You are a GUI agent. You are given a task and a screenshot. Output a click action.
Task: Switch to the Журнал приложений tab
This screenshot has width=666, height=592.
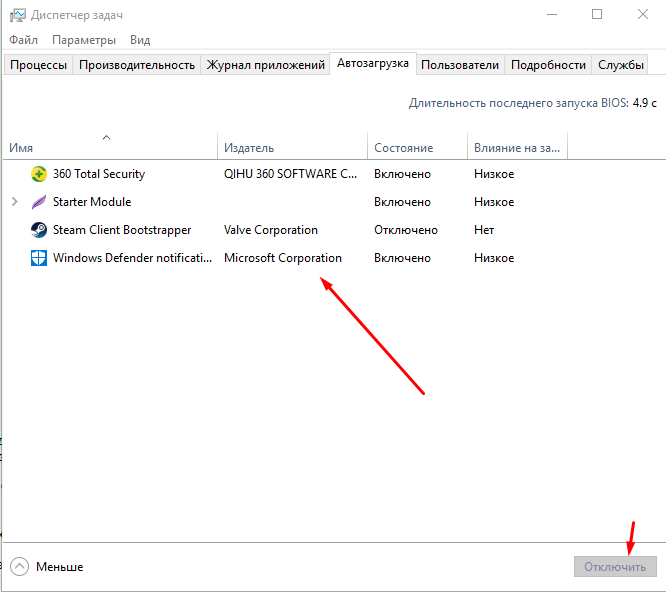pyautogui.click(x=265, y=65)
